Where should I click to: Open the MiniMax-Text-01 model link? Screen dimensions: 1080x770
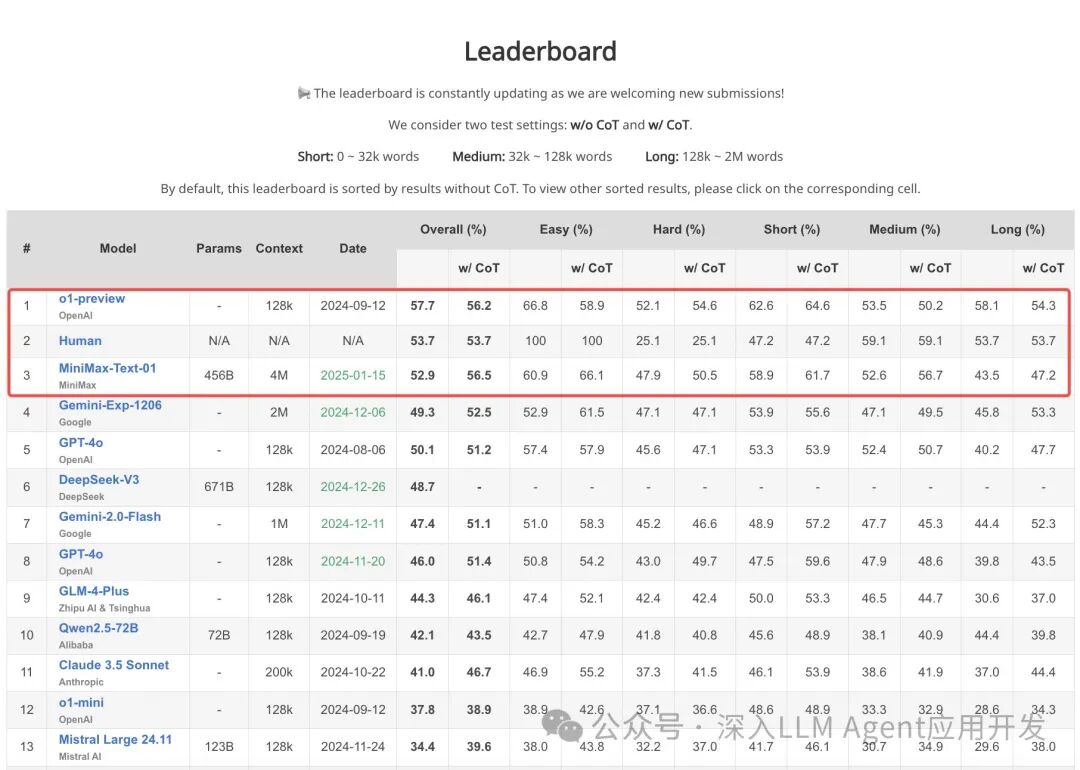(x=107, y=368)
